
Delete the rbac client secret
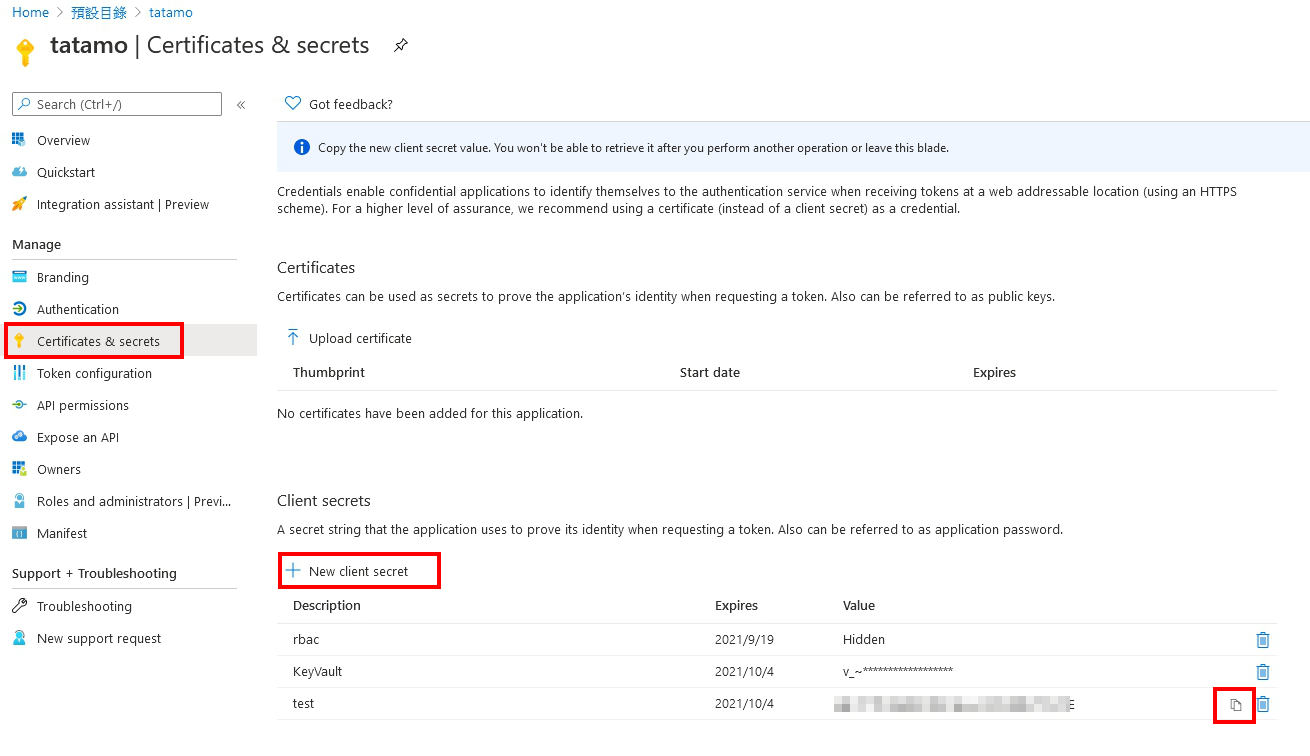coord(1263,640)
